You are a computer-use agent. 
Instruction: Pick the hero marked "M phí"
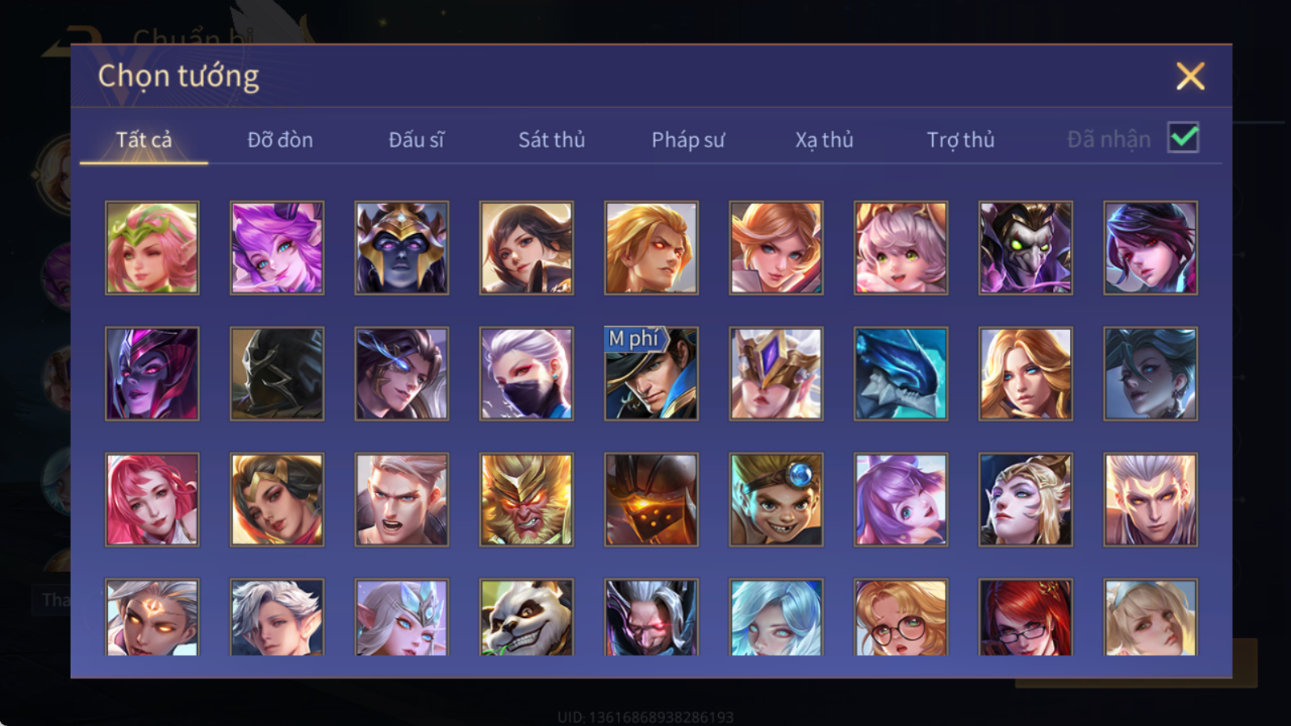coord(651,373)
